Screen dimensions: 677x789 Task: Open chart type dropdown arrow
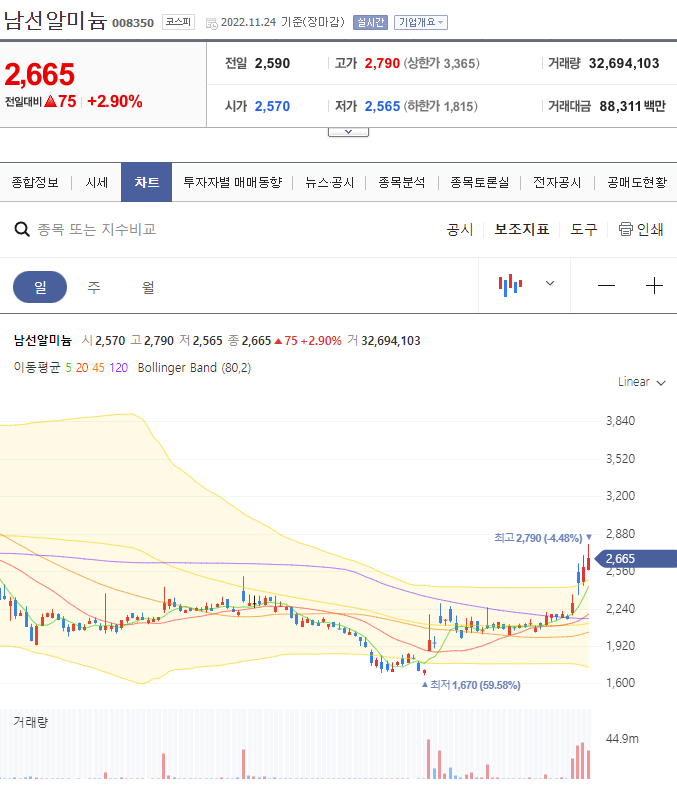[x=550, y=283]
